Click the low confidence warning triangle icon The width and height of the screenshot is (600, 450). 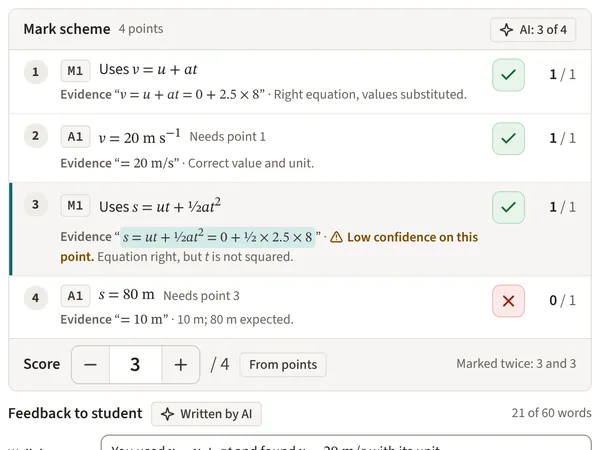pyautogui.click(x=336, y=237)
